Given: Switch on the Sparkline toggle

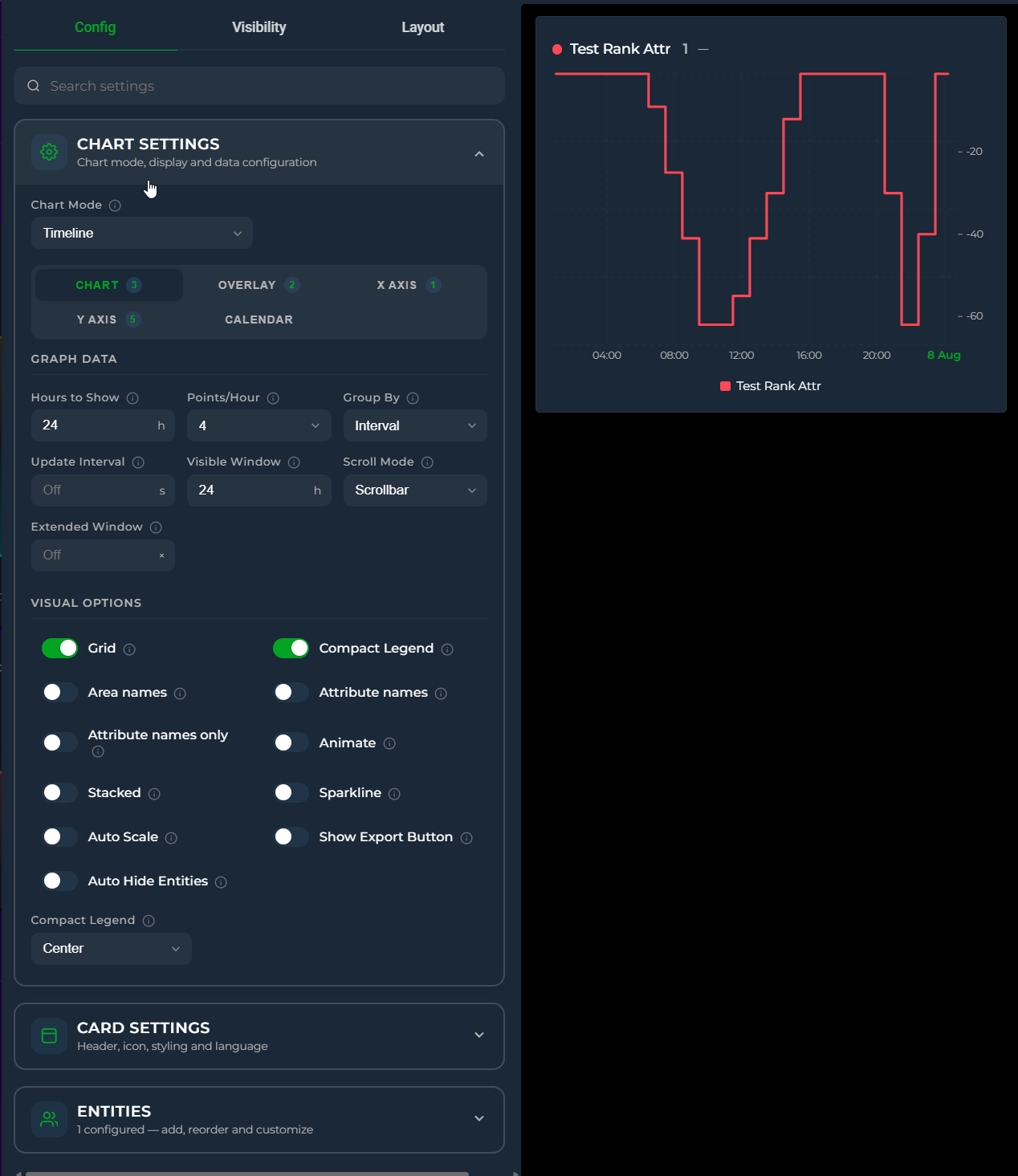Looking at the screenshot, I should coord(291,792).
